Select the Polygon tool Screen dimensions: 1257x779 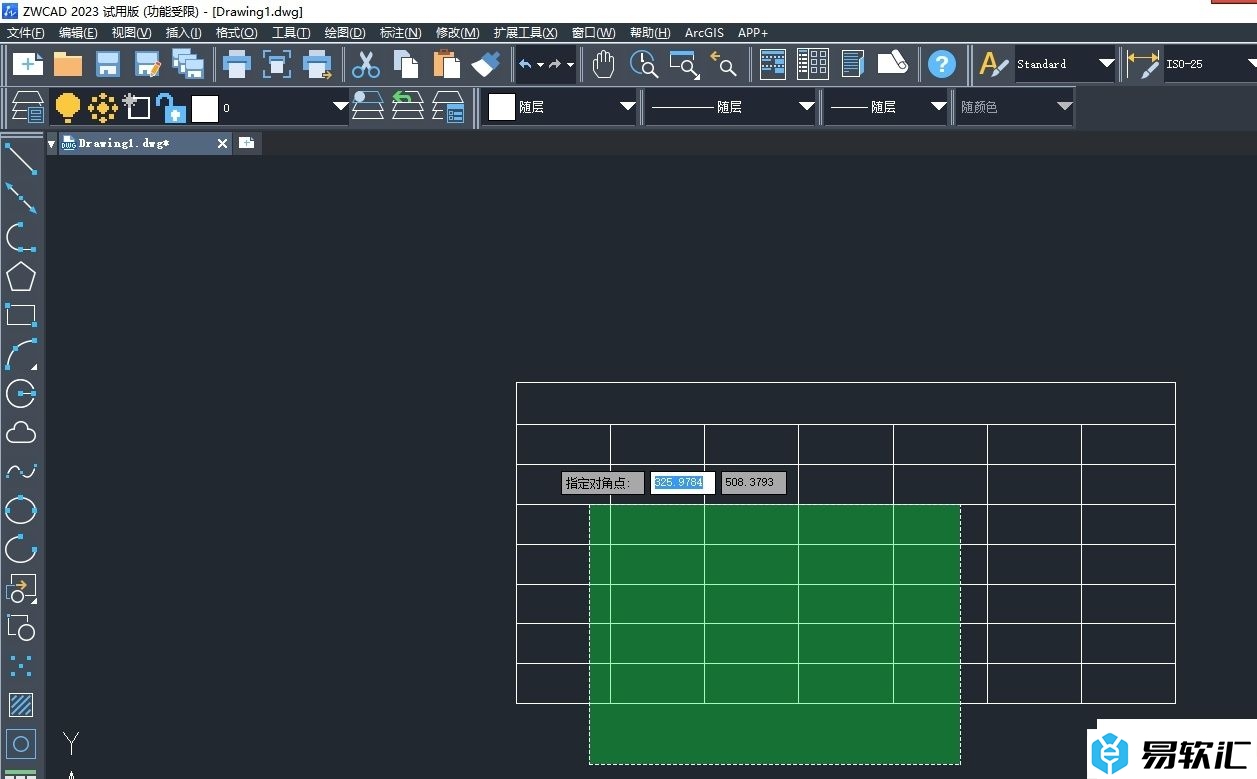21,276
